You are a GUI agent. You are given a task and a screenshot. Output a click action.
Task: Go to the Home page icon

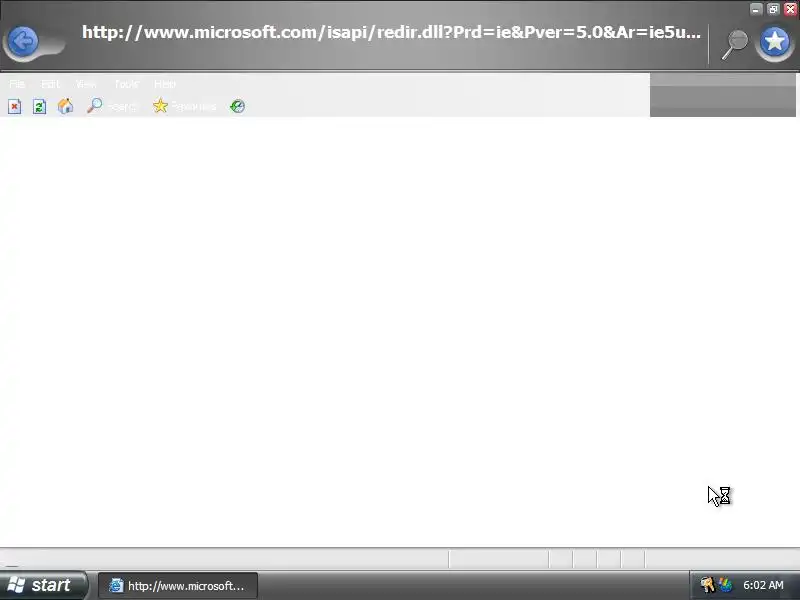tap(65, 106)
